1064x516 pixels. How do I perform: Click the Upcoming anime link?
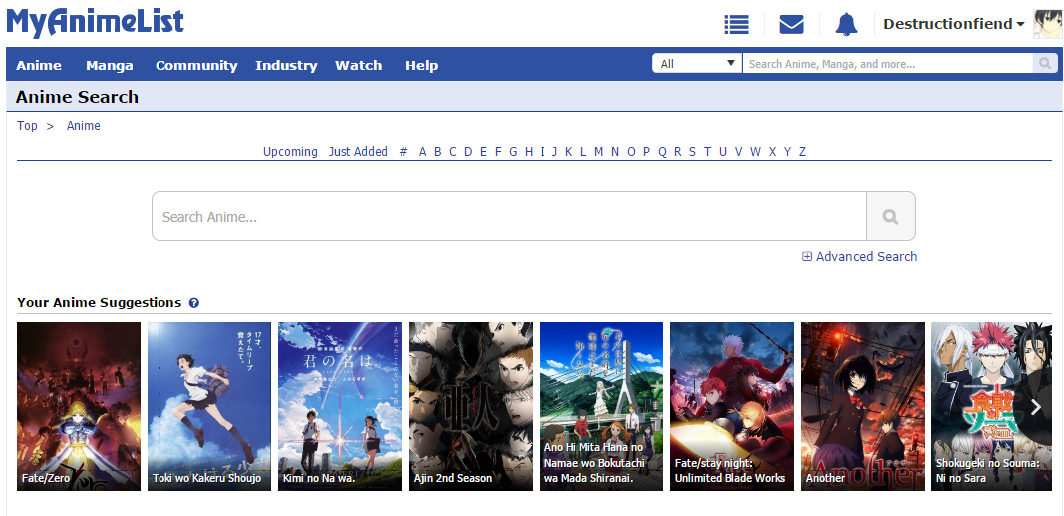click(x=290, y=152)
